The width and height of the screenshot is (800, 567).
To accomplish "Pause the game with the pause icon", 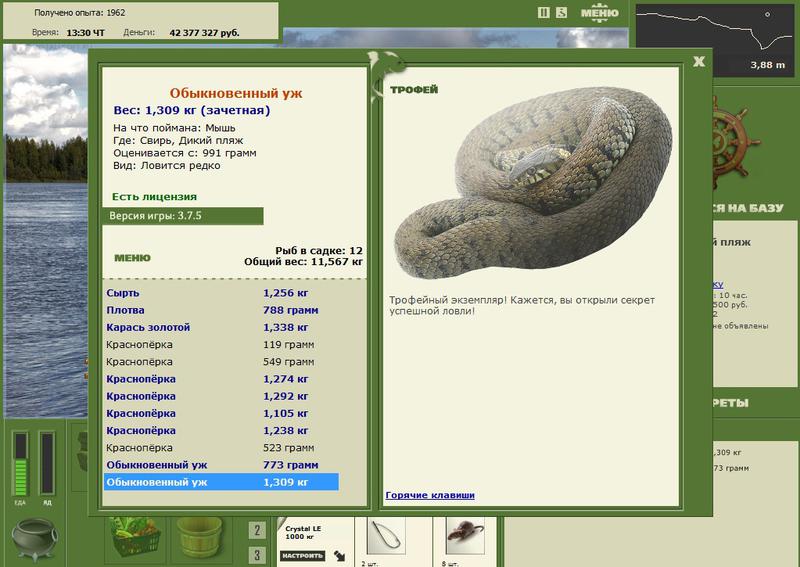I will tap(544, 13).
